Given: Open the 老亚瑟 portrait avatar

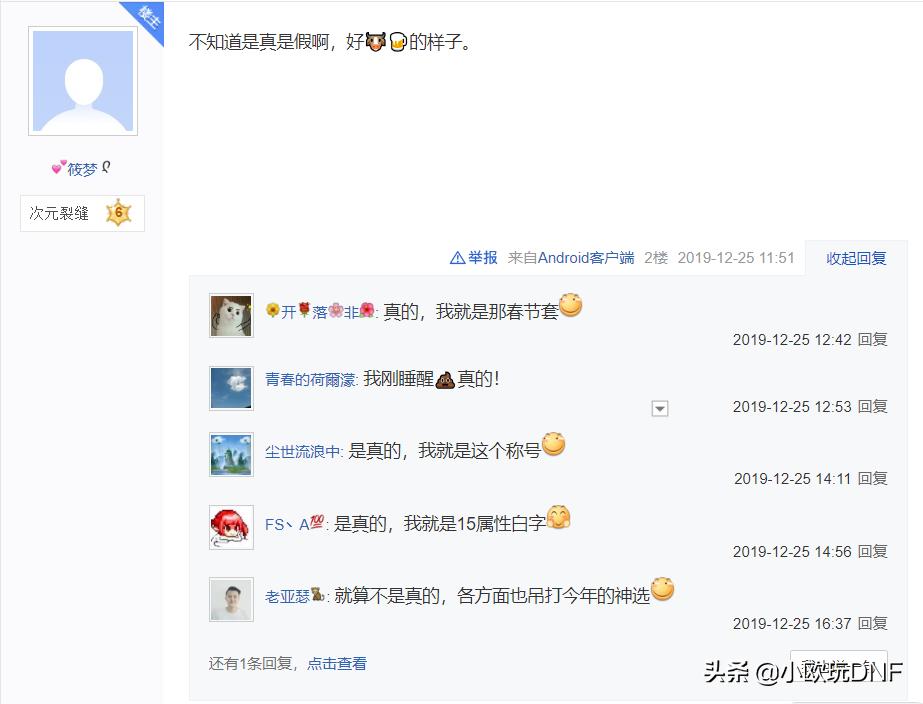Looking at the screenshot, I should (x=231, y=599).
